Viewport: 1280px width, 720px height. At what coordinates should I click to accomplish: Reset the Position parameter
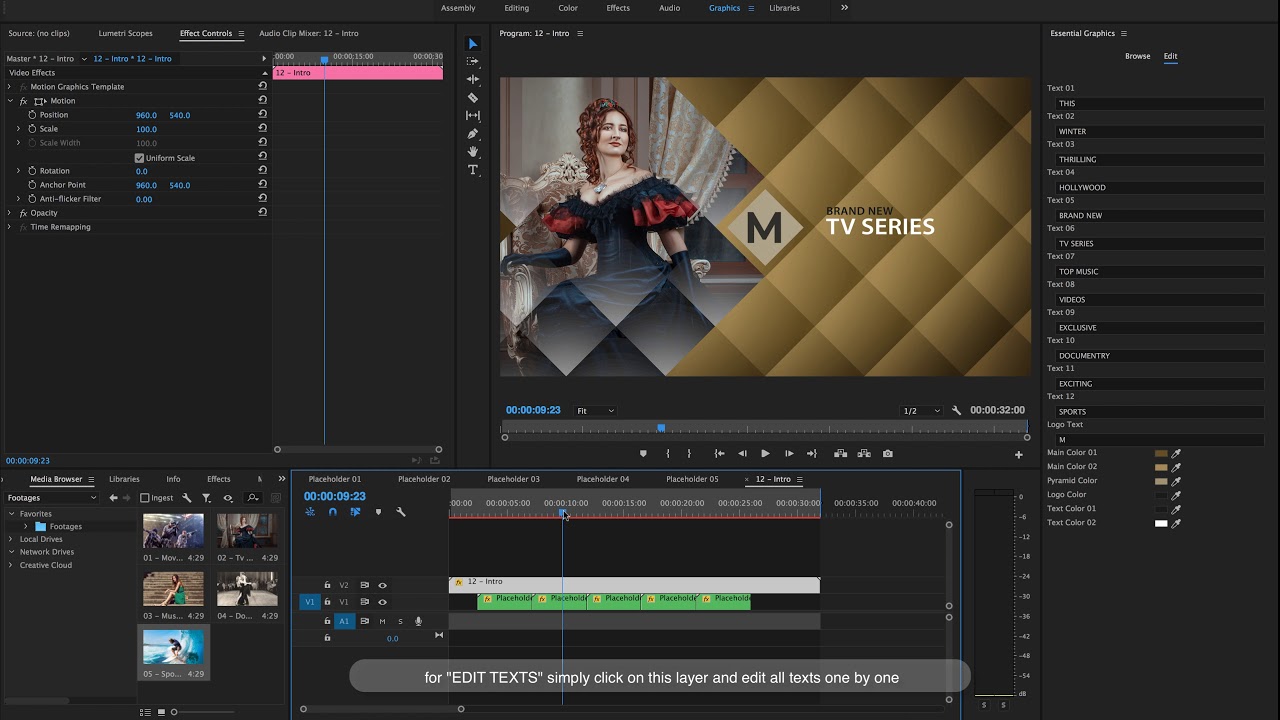click(262, 115)
